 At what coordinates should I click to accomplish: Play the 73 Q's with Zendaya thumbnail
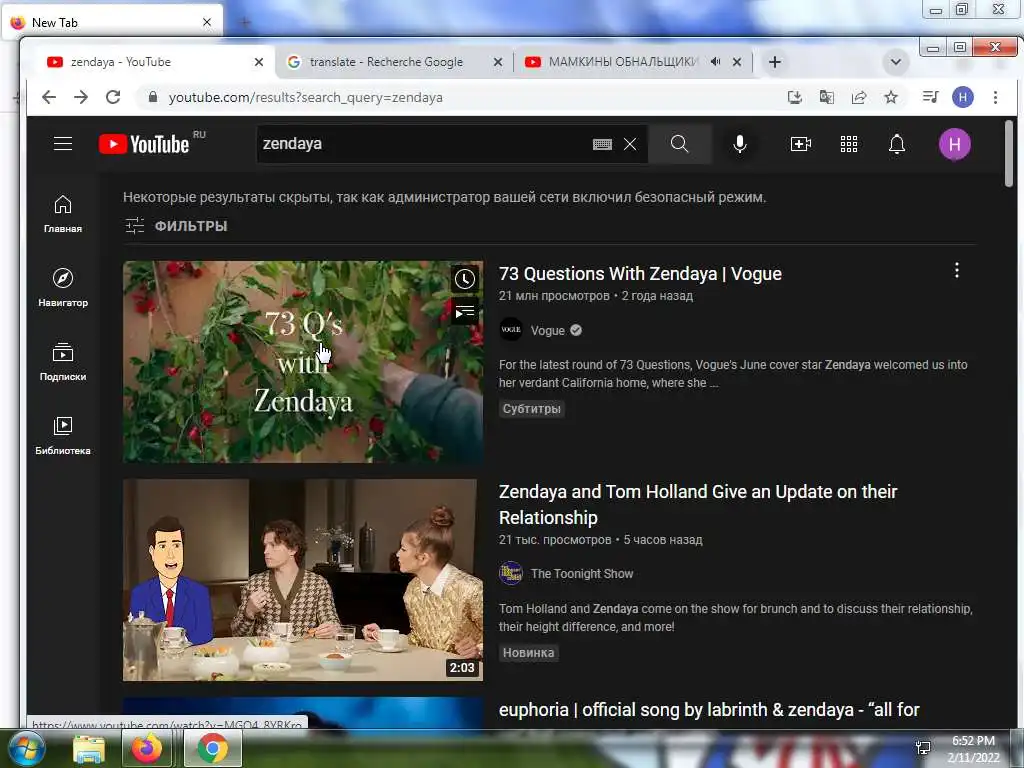pyautogui.click(x=303, y=362)
